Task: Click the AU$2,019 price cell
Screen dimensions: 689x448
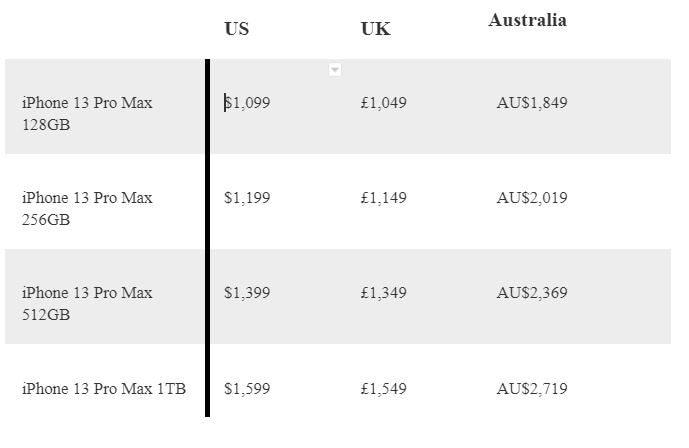Action: click(532, 197)
